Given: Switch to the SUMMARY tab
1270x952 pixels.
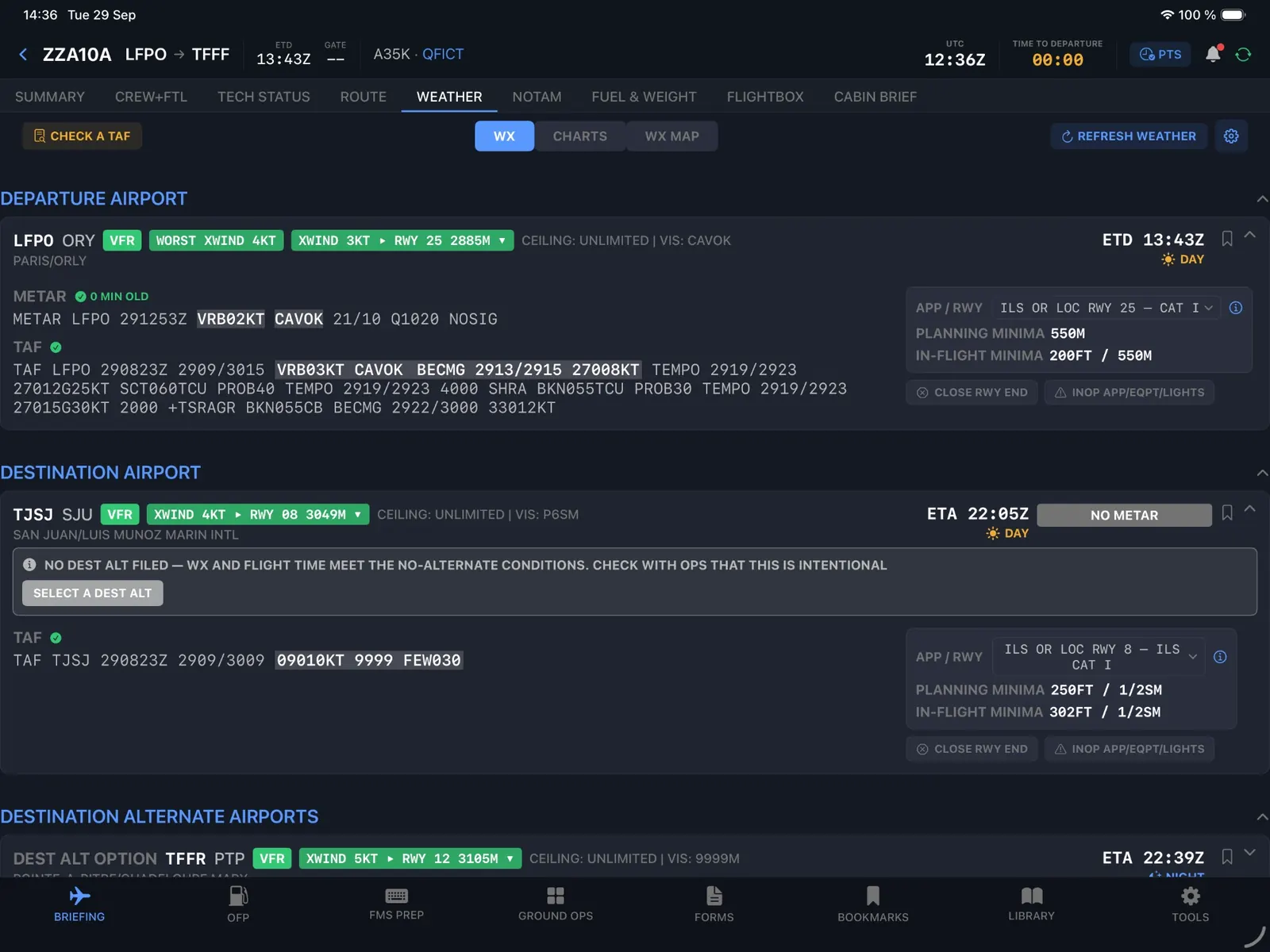Looking at the screenshot, I should click(x=50, y=97).
